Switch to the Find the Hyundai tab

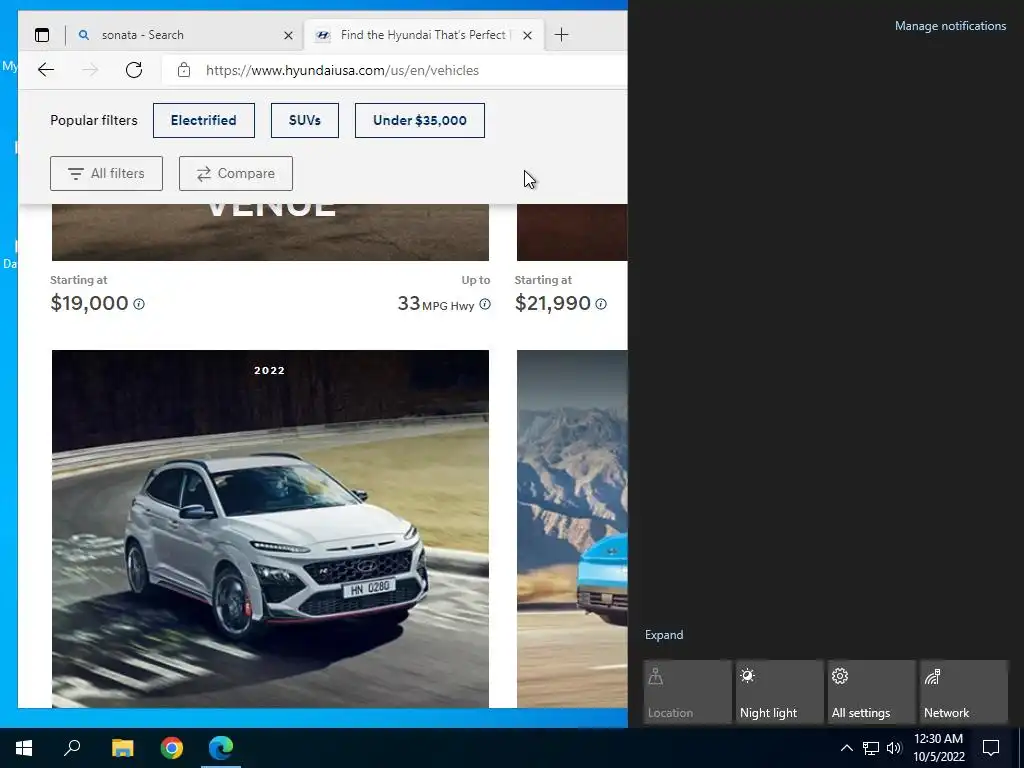tap(421, 35)
